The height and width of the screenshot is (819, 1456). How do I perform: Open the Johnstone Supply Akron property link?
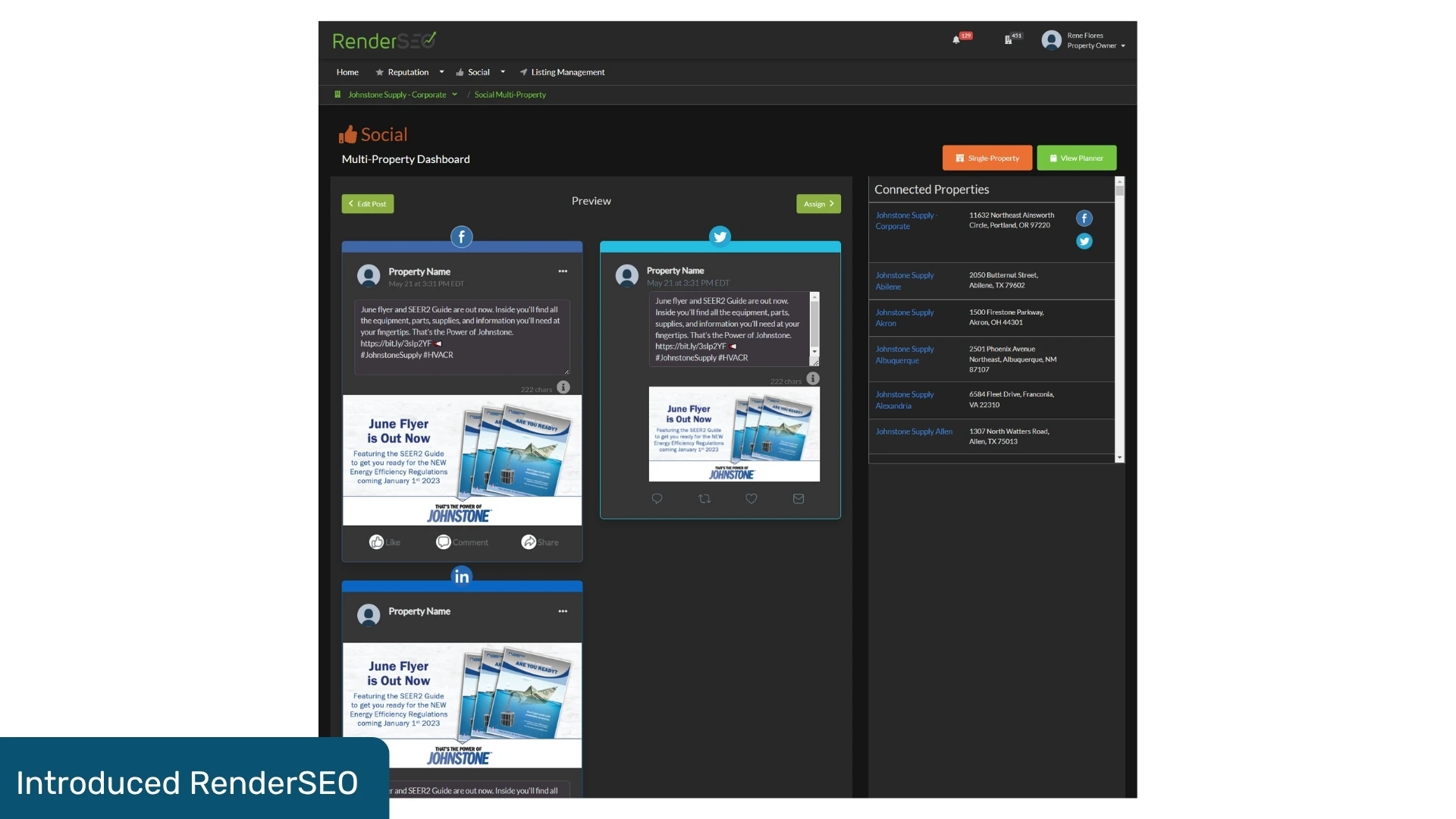pyautogui.click(x=905, y=318)
